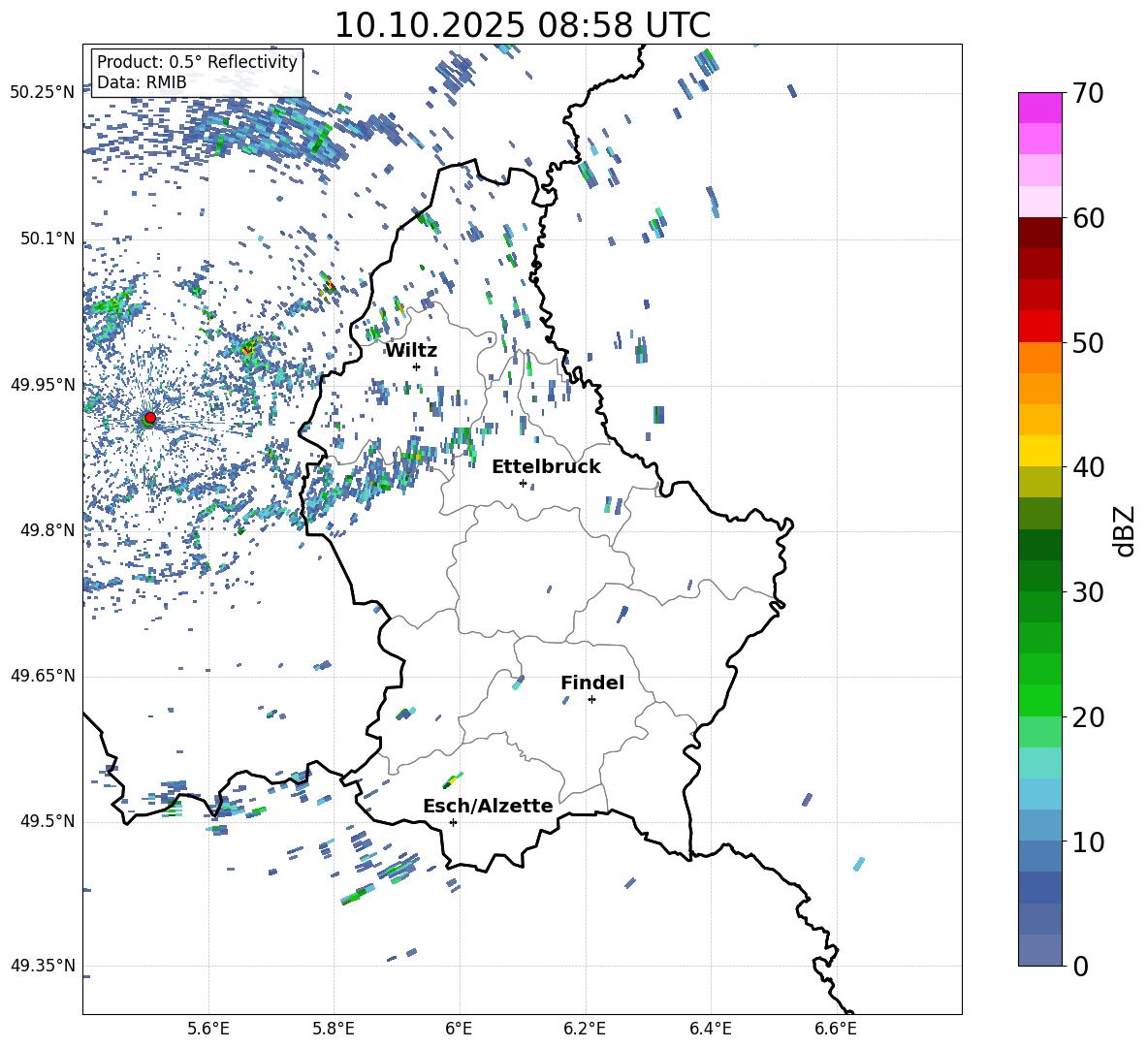
Task: Click the yellow swatch just above 40 dBZ
Action: pyautogui.click(x=1039, y=451)
